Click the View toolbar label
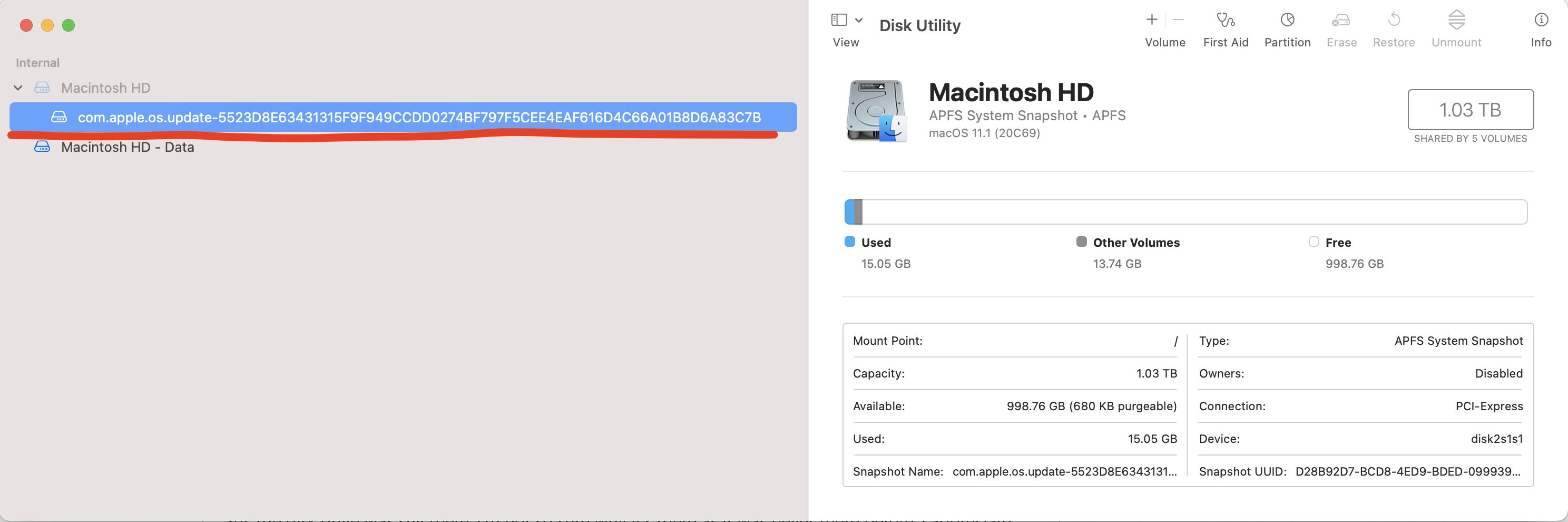 [846, 43]
